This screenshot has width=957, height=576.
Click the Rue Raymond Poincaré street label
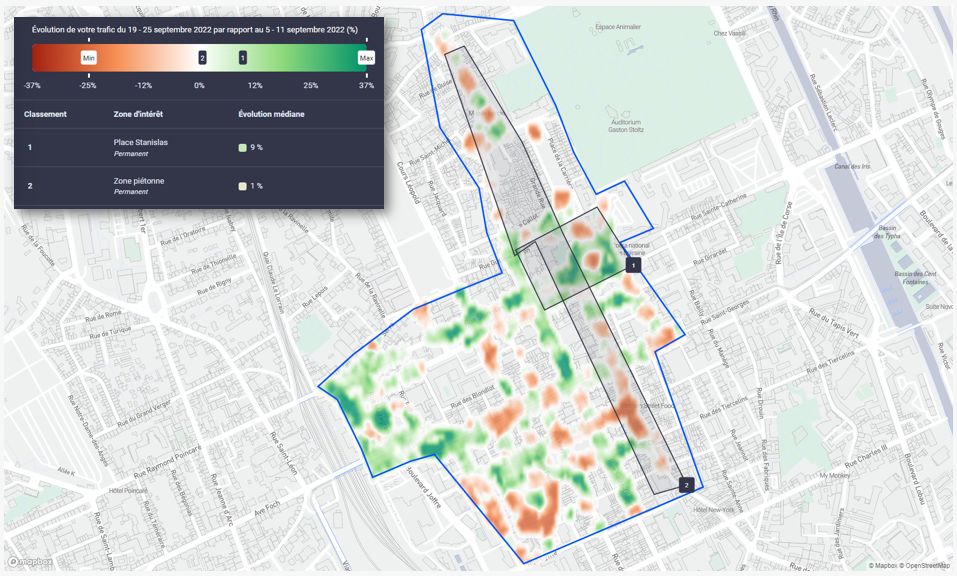tap(167, 461)
